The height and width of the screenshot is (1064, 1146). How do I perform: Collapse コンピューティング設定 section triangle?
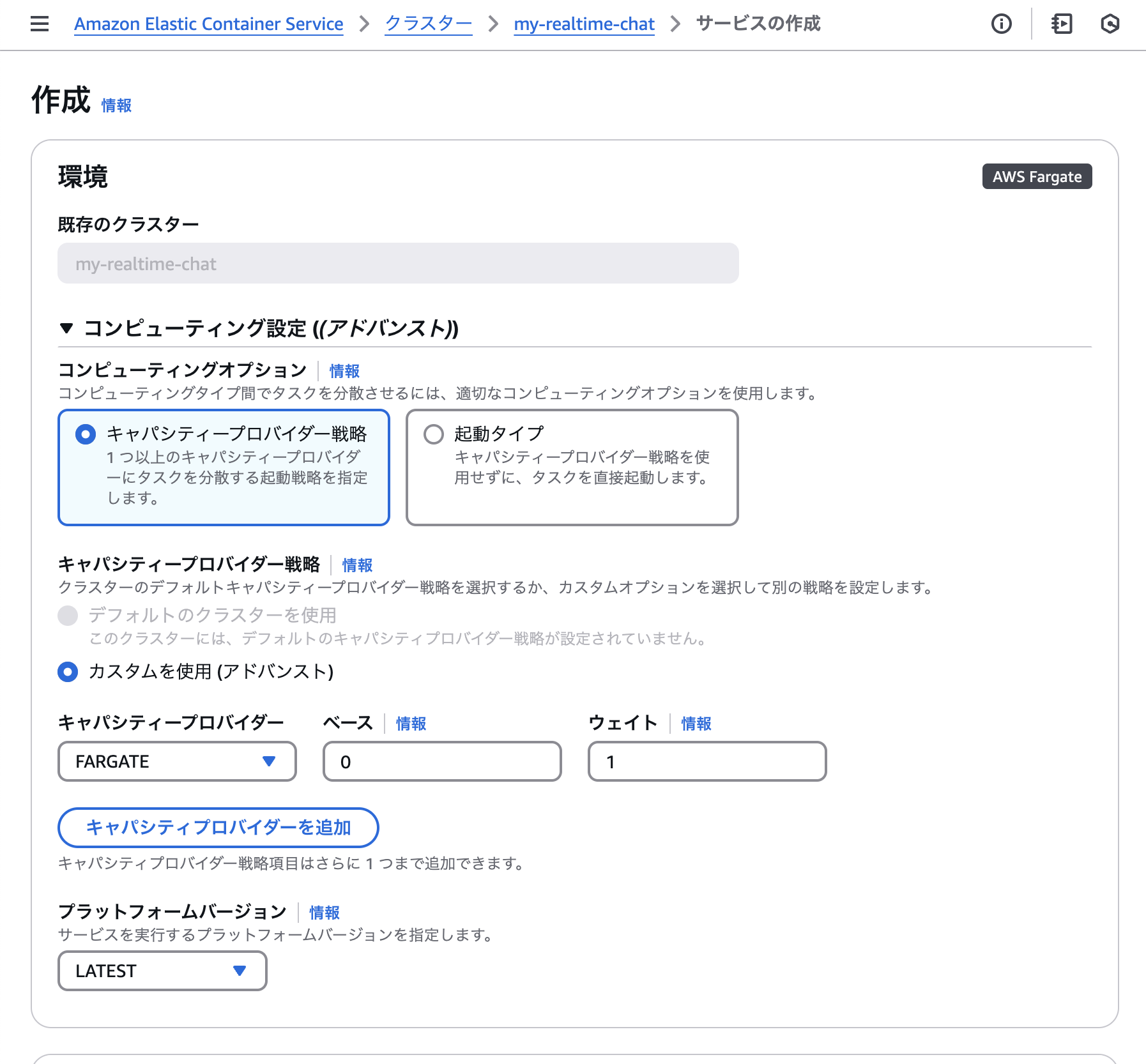click(x=66, y=328)
